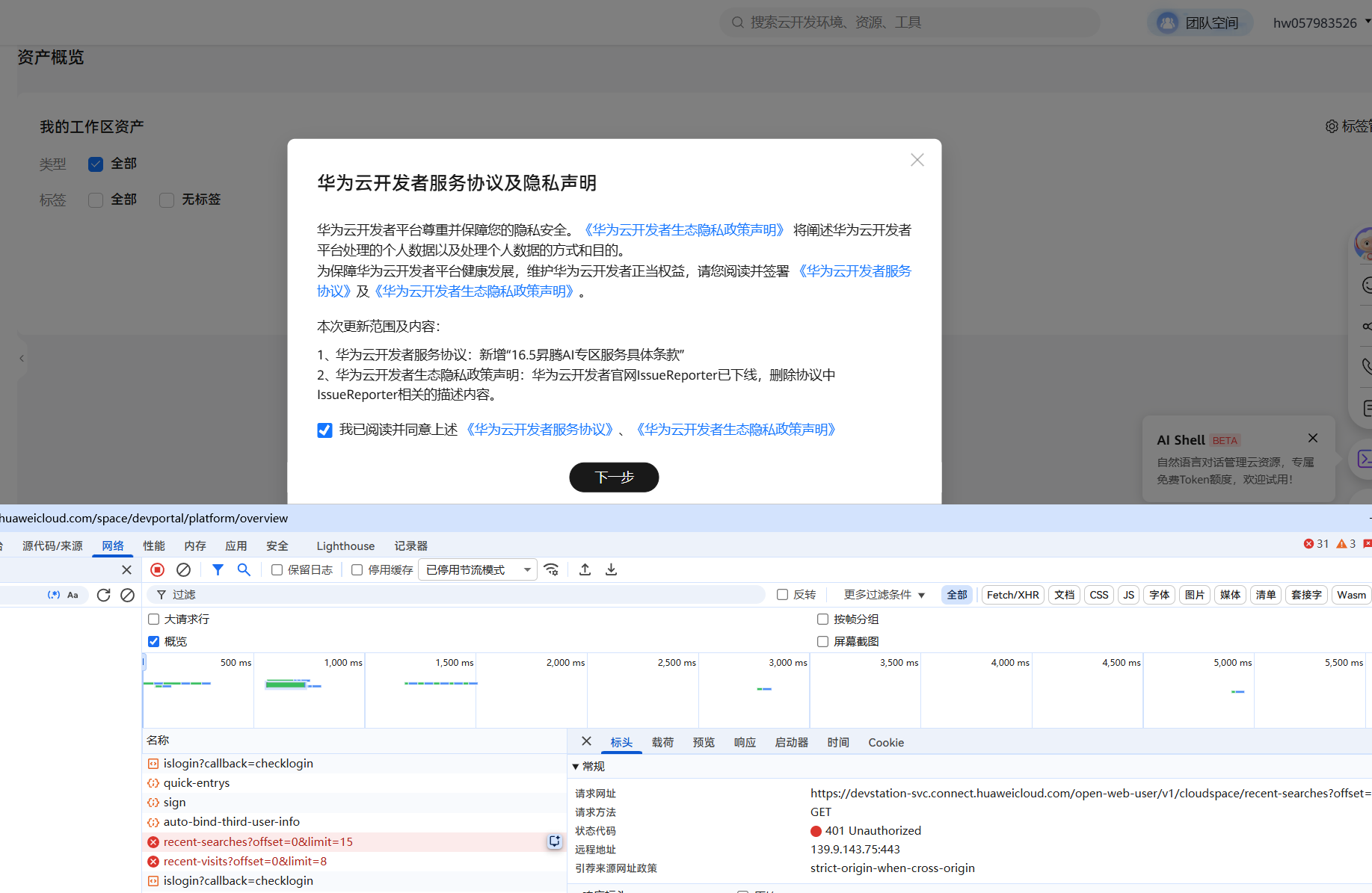Check the 反转 invert filter box
1372x893 pixels.
tap(782, 595)
